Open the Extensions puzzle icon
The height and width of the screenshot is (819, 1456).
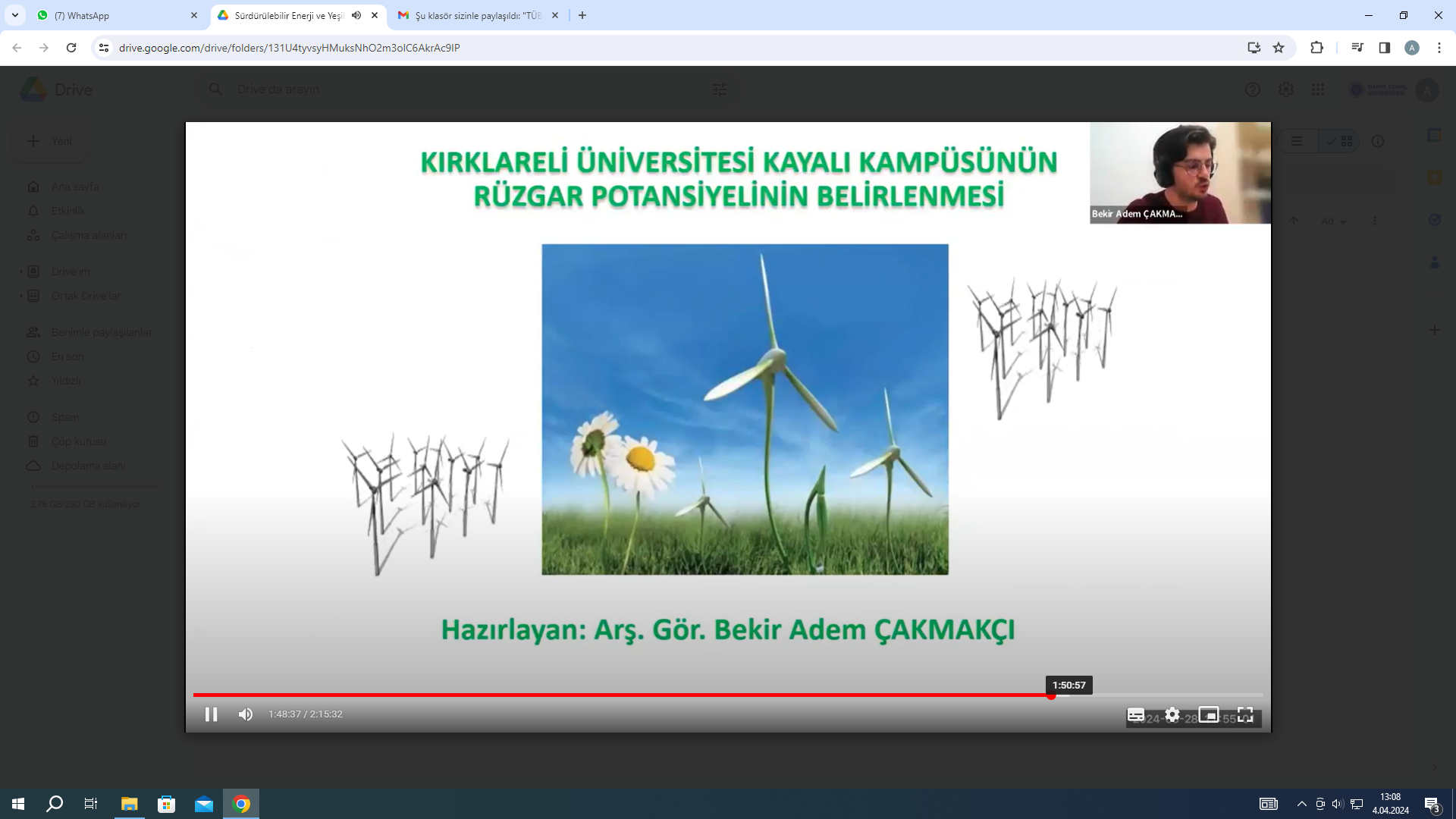(x=1316, y=48)
